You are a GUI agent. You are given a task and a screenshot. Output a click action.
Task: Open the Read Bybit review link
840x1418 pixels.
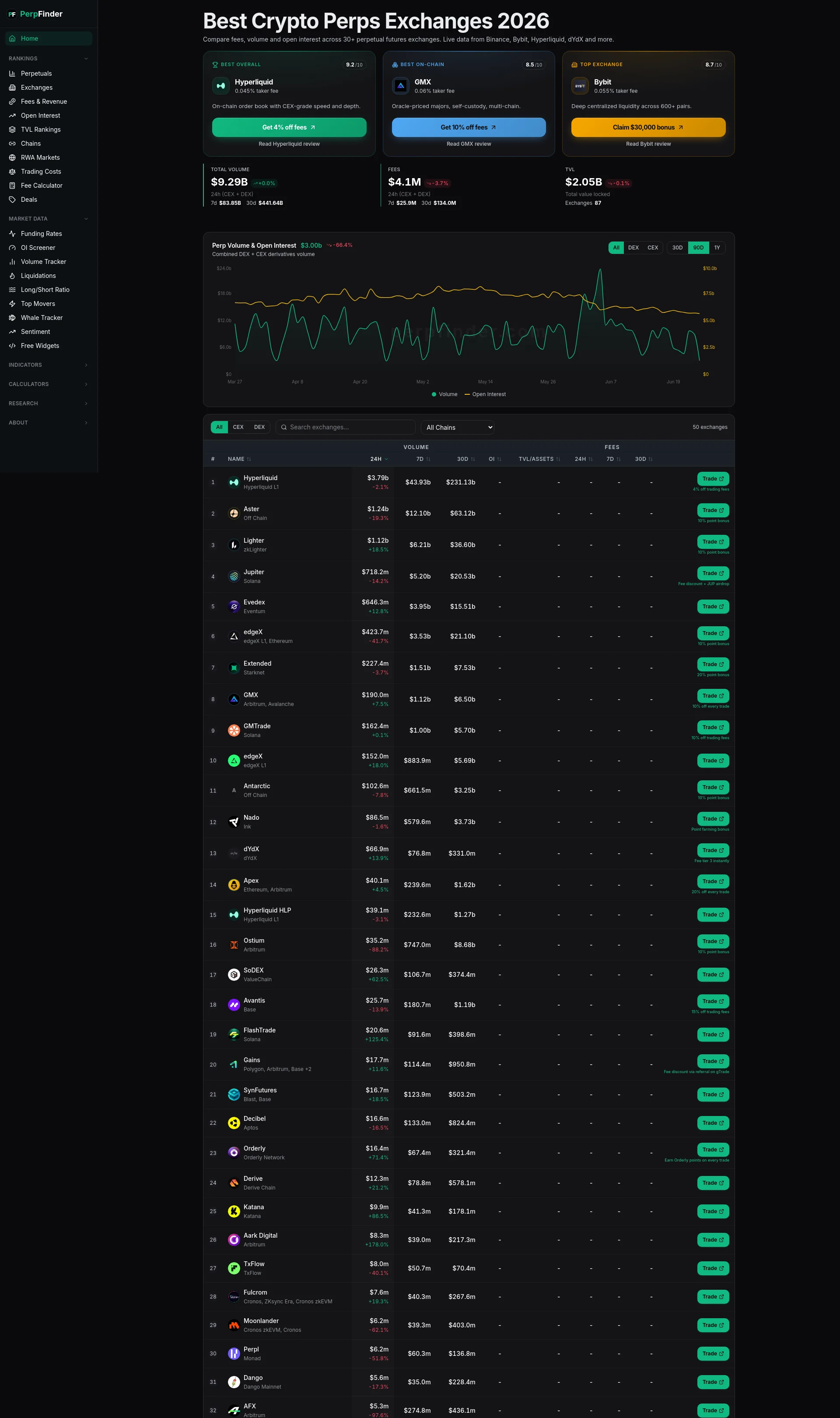coord(648,144)
